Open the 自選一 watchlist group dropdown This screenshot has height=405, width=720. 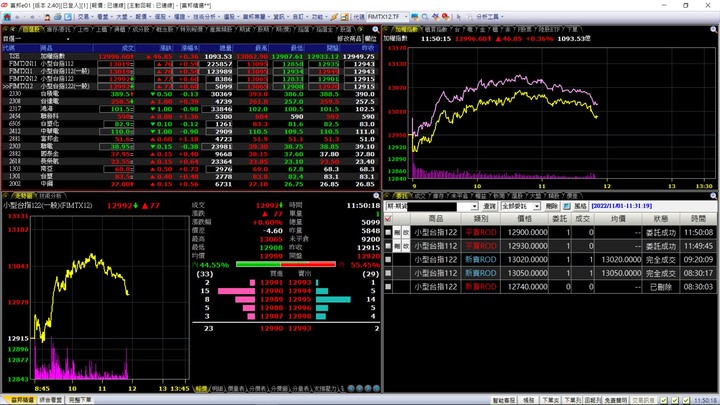[68, 39]
